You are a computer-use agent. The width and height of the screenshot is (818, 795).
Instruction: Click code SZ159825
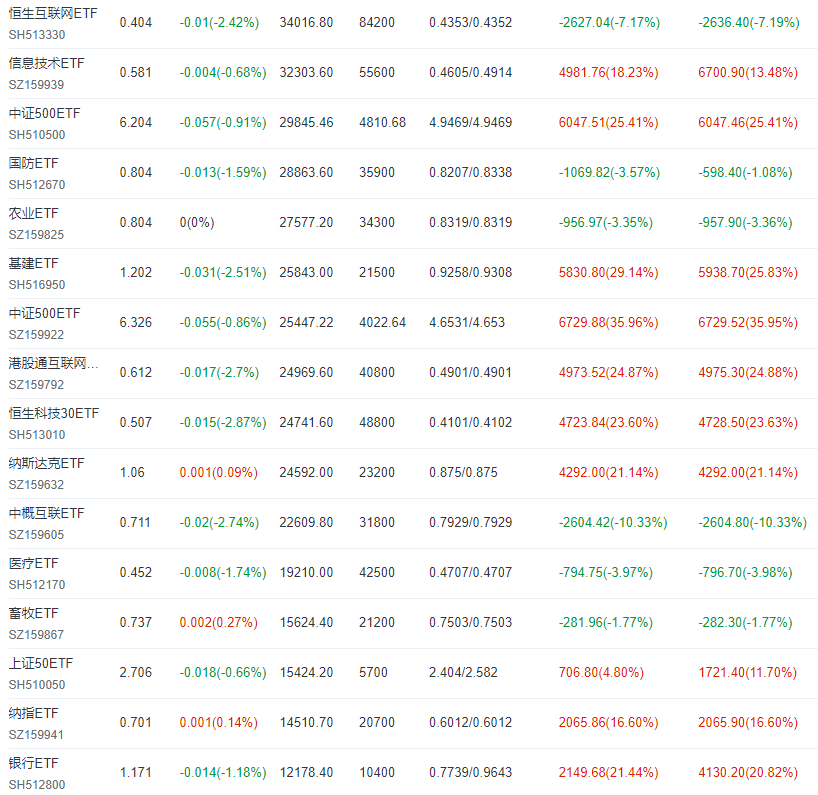tap(37, 235)
